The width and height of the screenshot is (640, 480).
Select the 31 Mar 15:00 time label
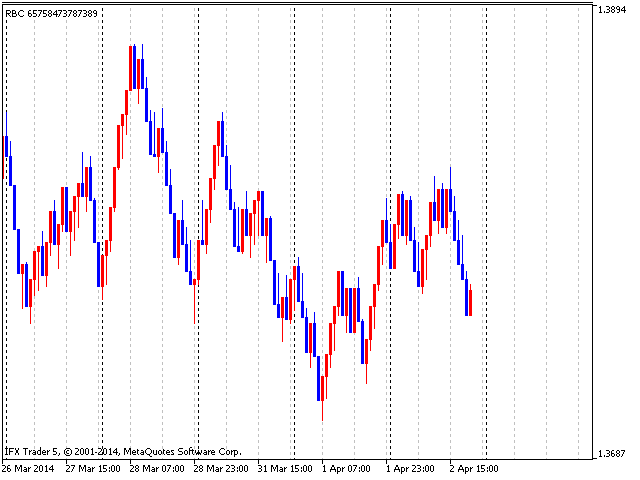[285, 468]
